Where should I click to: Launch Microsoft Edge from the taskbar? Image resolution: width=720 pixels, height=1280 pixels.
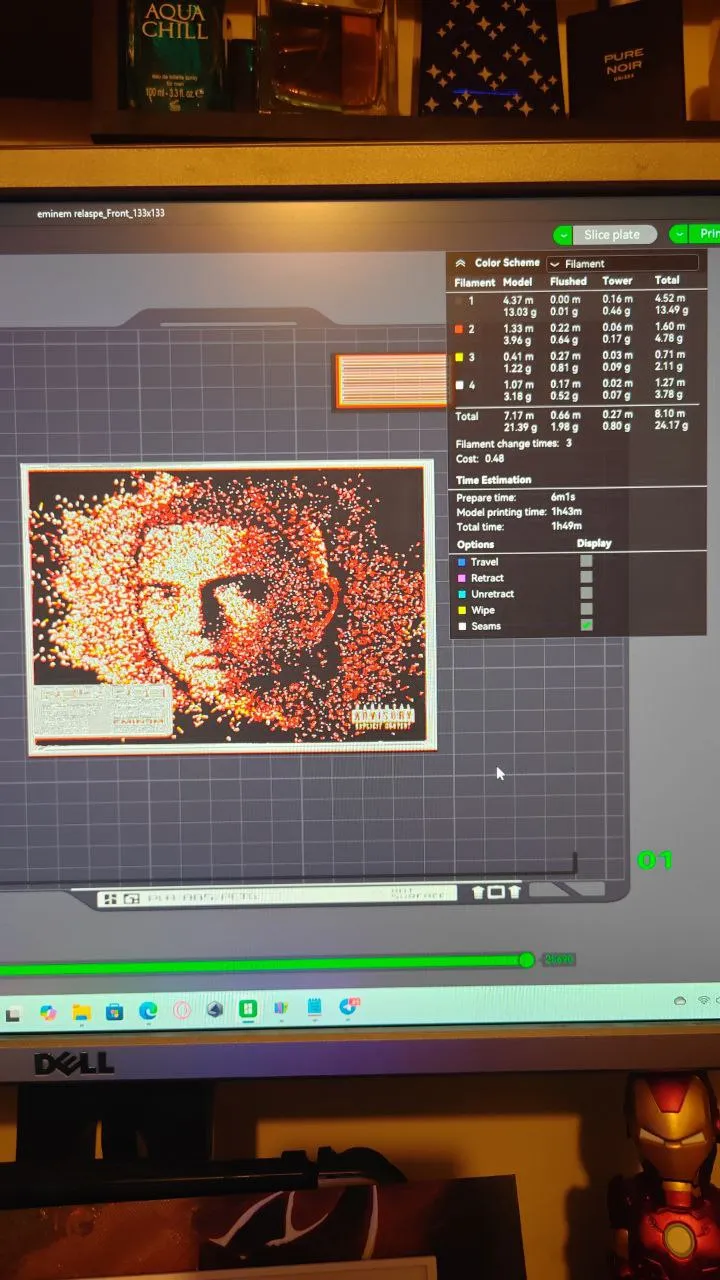(148, 1011)
